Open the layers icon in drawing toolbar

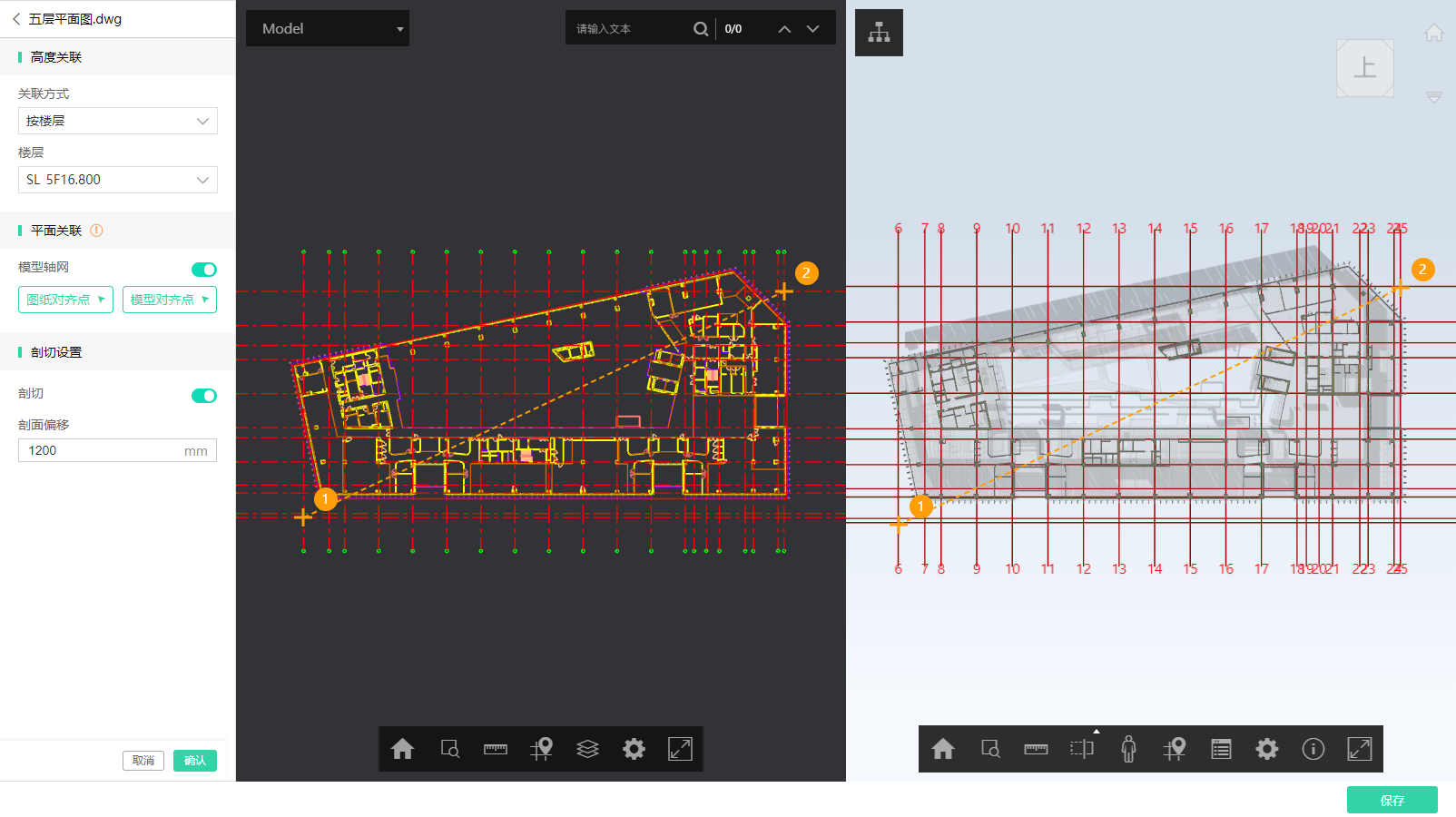pyautogui.click(x=588, y=749)
